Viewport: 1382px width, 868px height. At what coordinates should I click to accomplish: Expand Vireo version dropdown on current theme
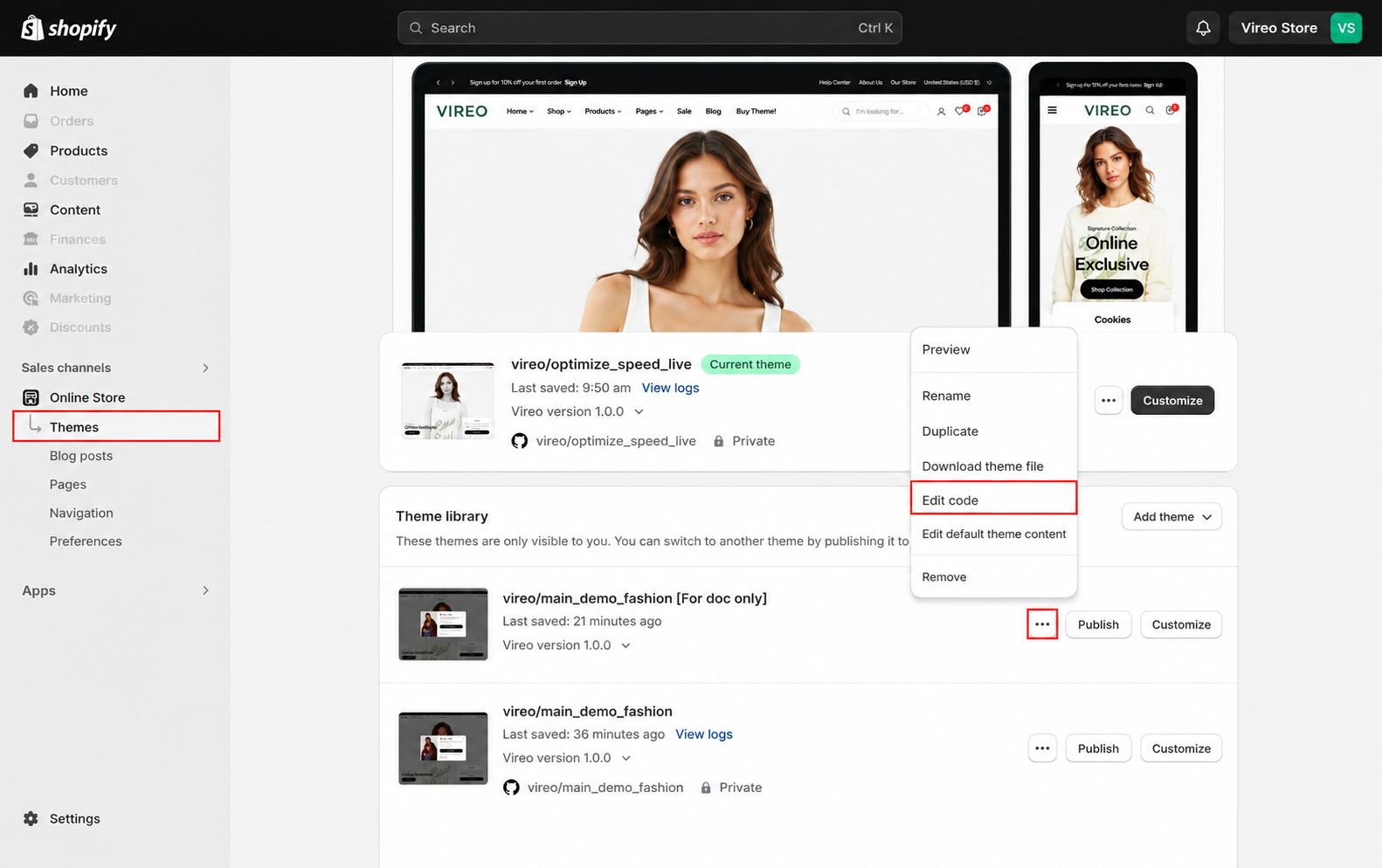pyautogui.click(x=639, y=411)
